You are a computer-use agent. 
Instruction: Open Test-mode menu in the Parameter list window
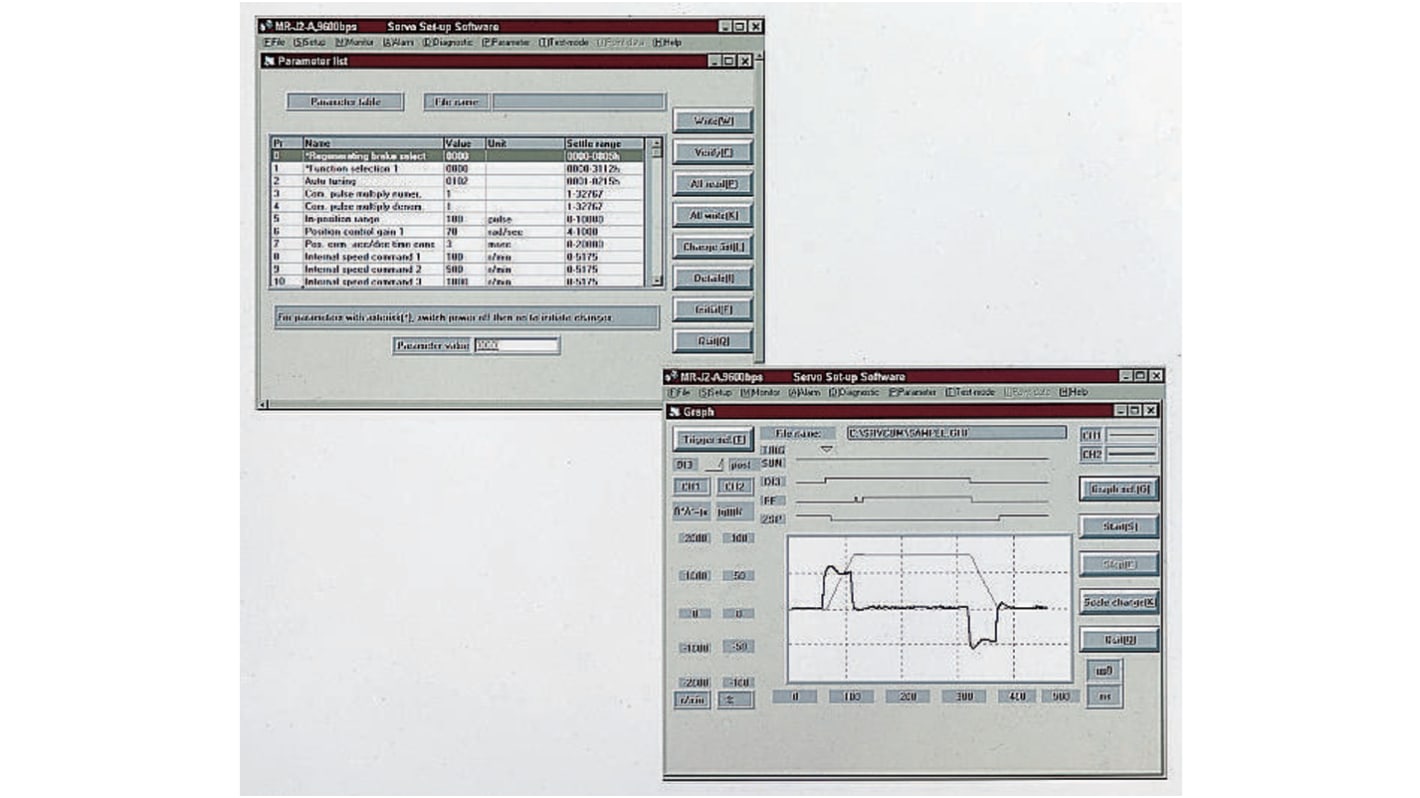tap(565, 43)
